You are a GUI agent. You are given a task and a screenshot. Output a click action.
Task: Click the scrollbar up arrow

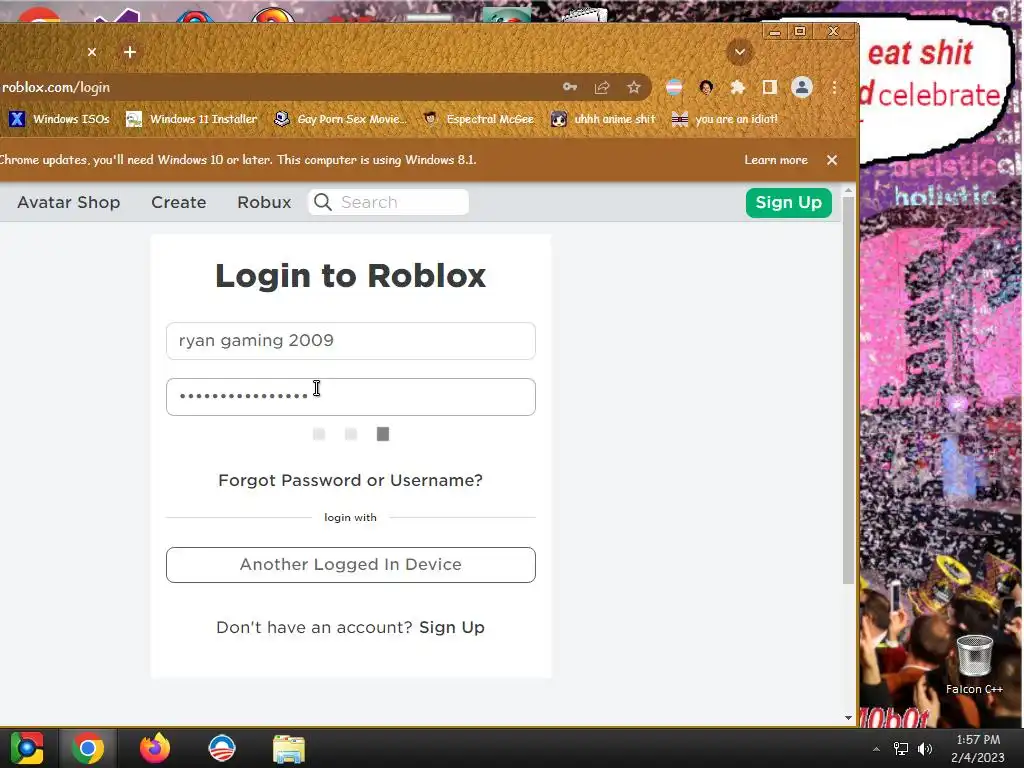click(848, 191)
